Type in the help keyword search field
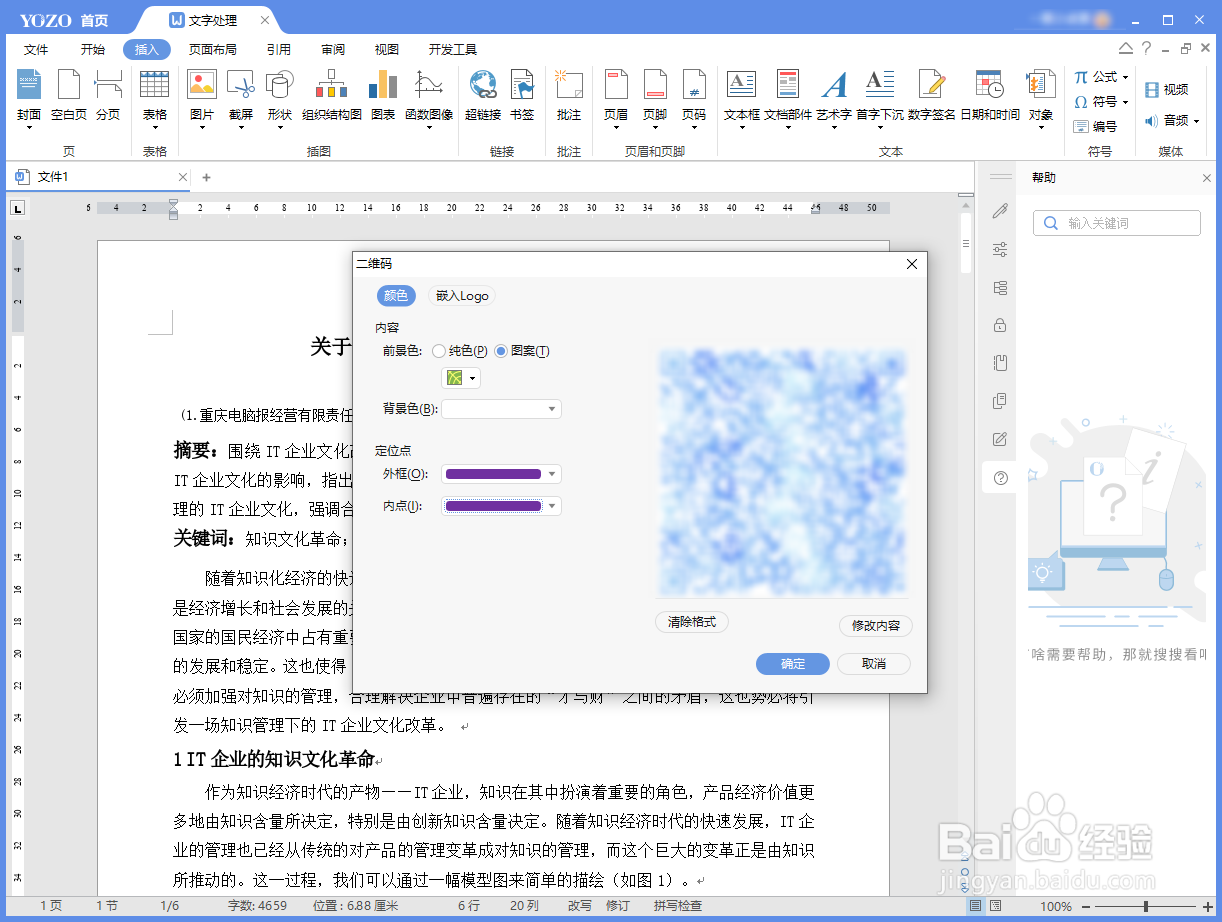Screen dimensions: 1222x922 (x=1117, y=223)
